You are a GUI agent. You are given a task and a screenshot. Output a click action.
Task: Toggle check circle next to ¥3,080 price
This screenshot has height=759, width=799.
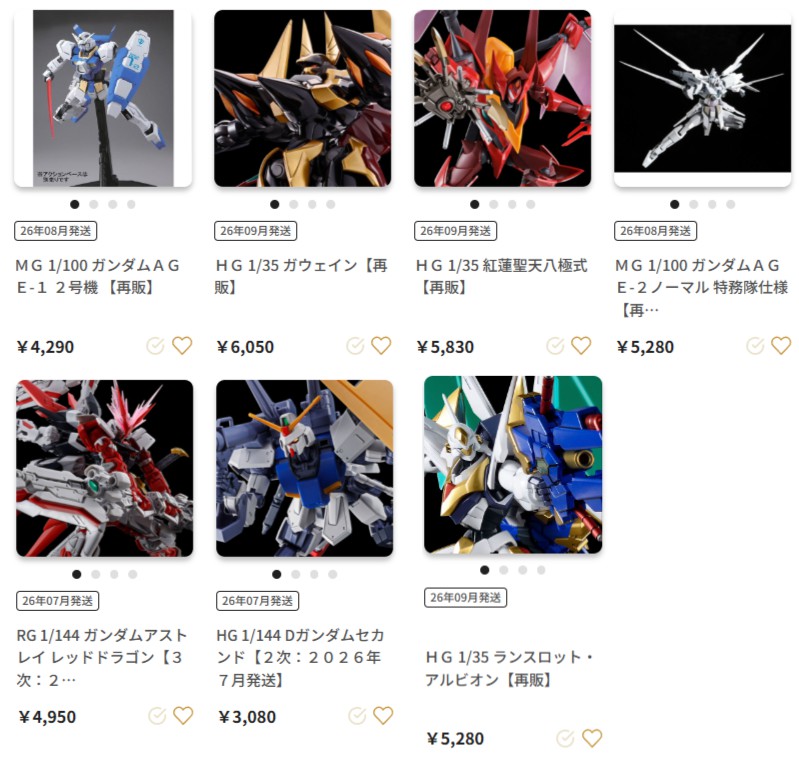[x=357, y=716]
